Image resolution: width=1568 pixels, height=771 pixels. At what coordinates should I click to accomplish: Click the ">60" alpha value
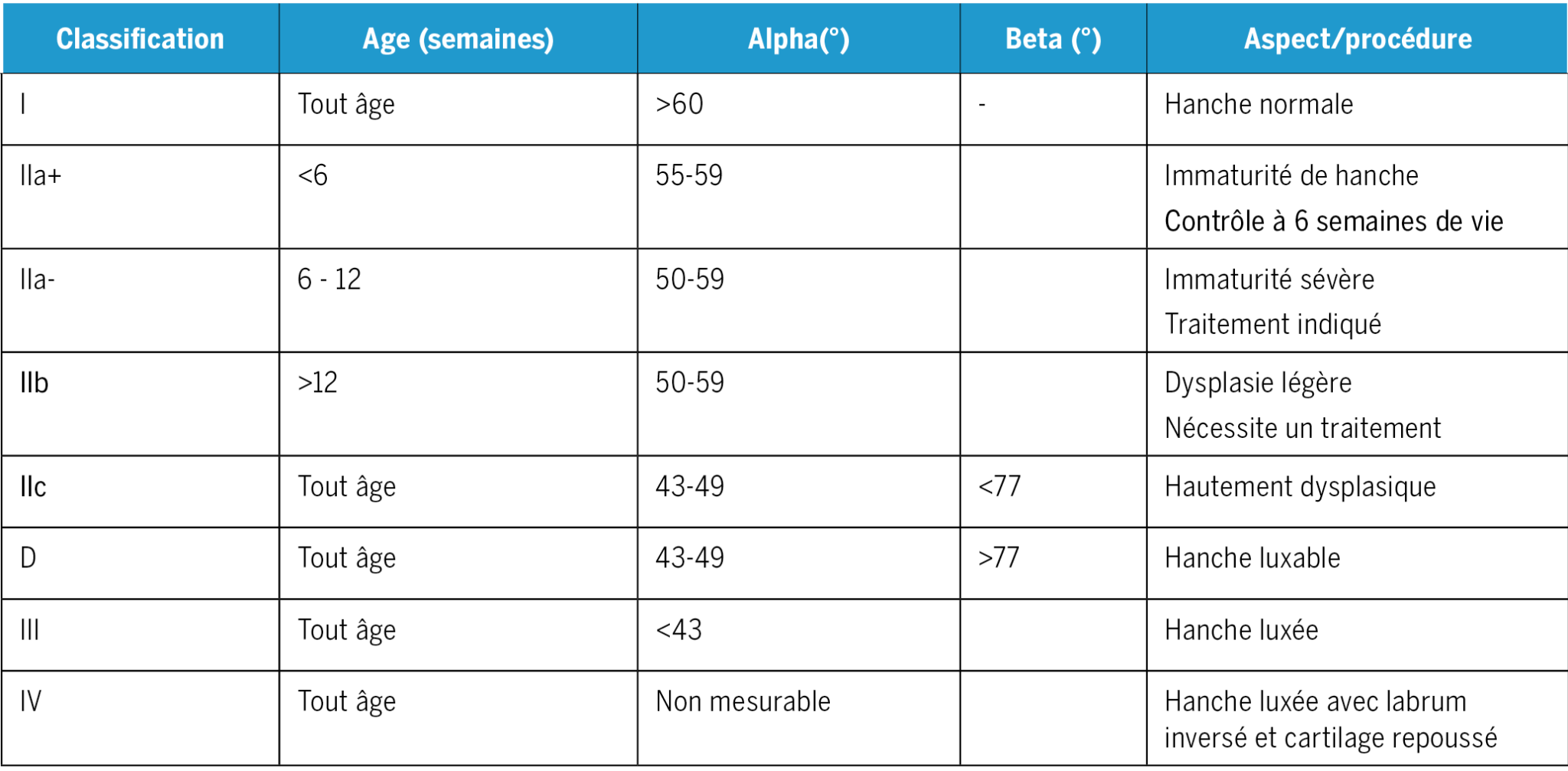coord(679,104)
